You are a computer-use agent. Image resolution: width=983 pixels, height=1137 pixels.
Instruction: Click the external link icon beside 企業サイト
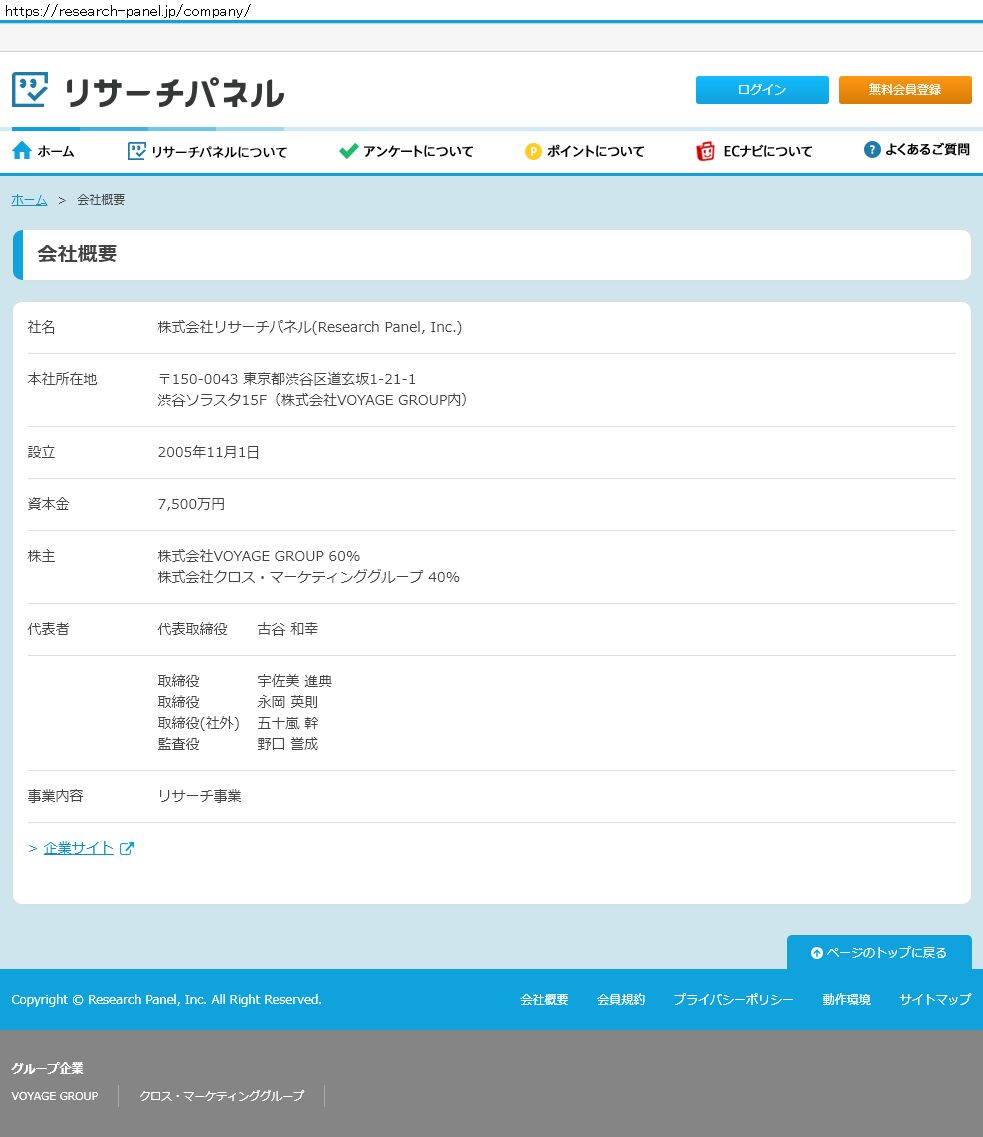[127, 849]
